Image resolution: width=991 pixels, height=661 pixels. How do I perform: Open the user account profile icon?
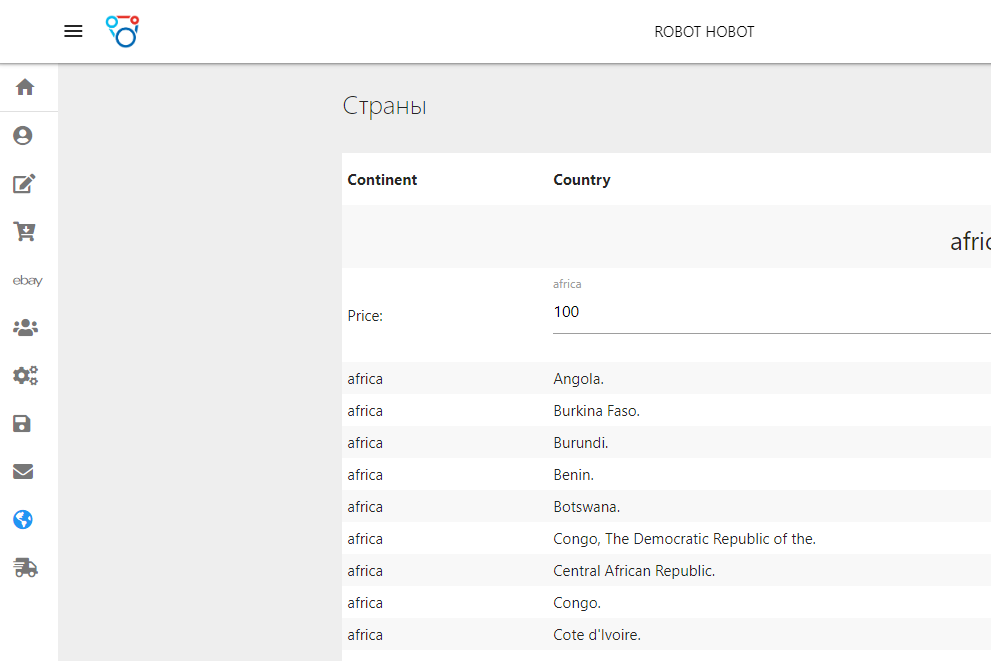pos(24,135)
